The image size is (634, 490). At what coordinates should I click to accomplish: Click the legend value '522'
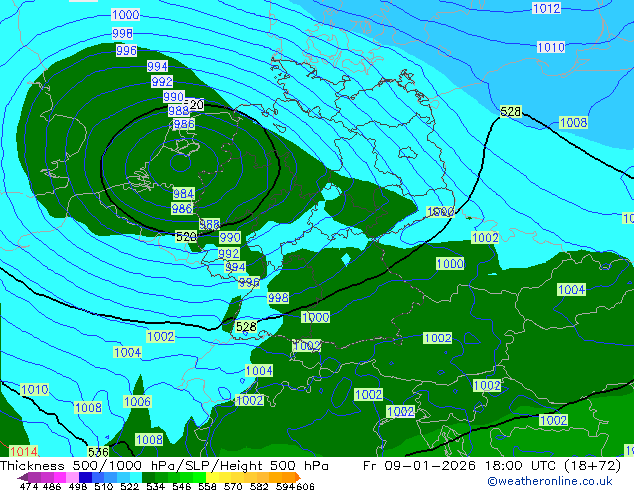pos(129,486)
